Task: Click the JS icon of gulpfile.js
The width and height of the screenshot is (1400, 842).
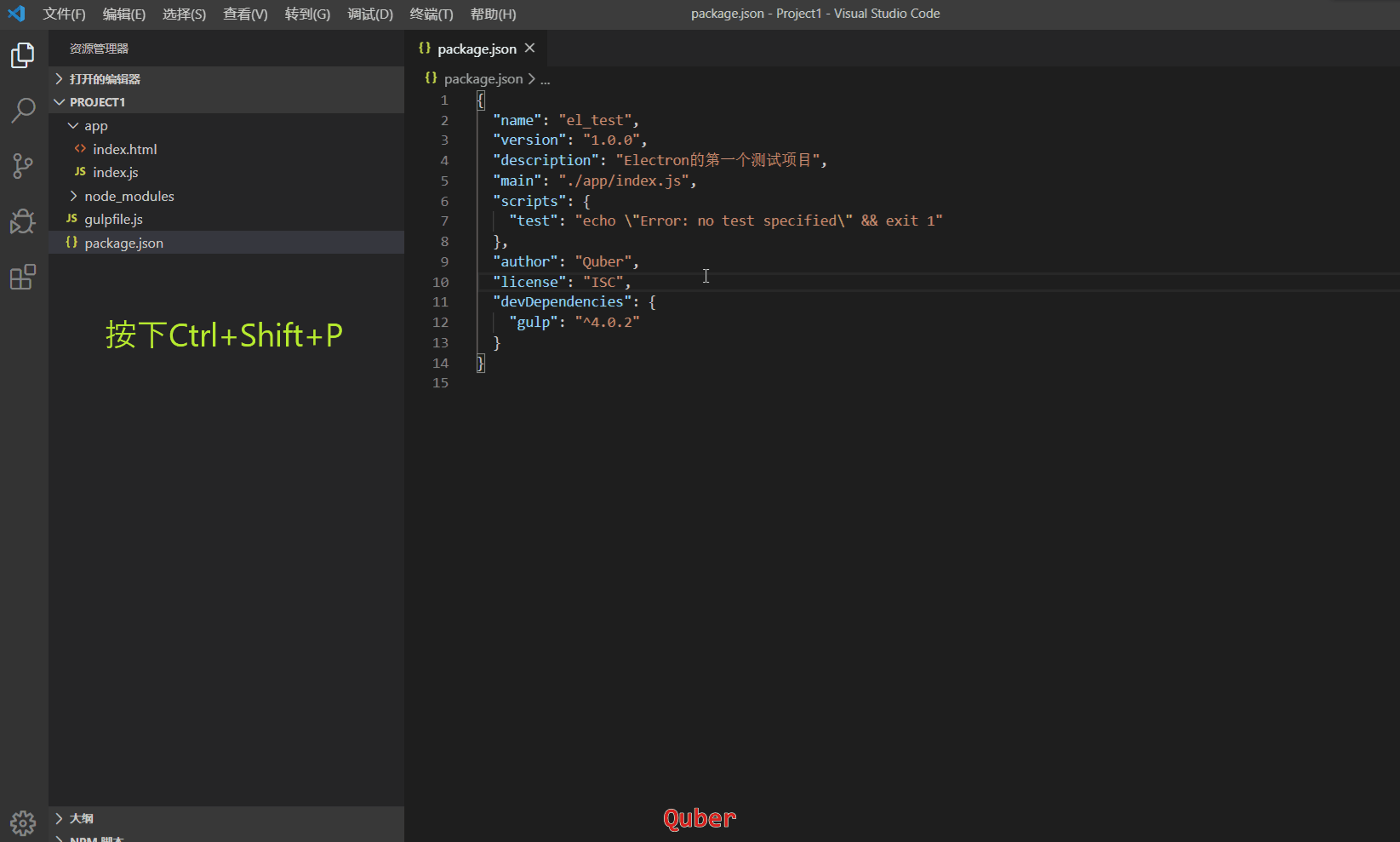Action: (71, 219)
